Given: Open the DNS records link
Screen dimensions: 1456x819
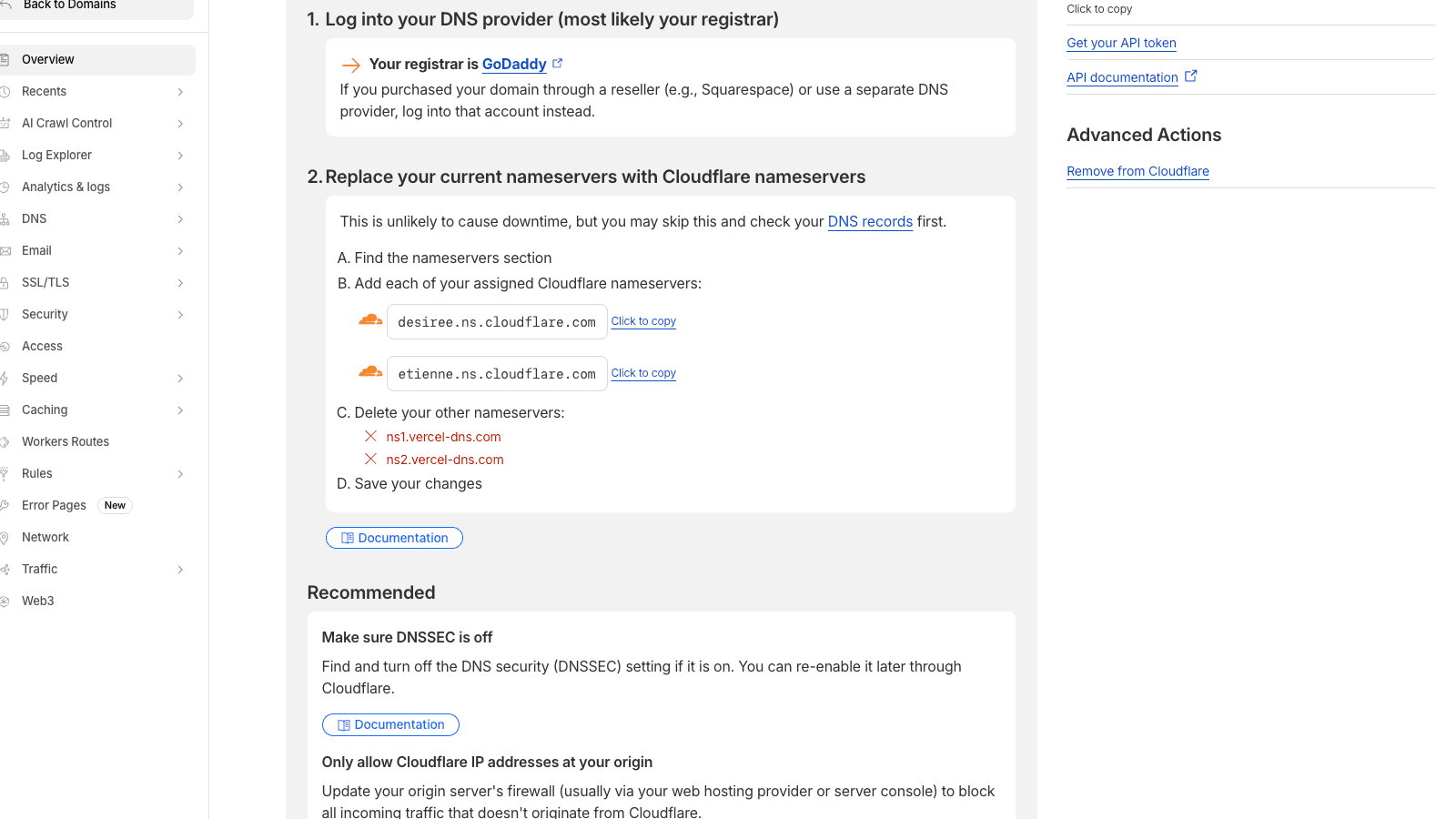Looking at the screenshot, I should tap(870, 222).
